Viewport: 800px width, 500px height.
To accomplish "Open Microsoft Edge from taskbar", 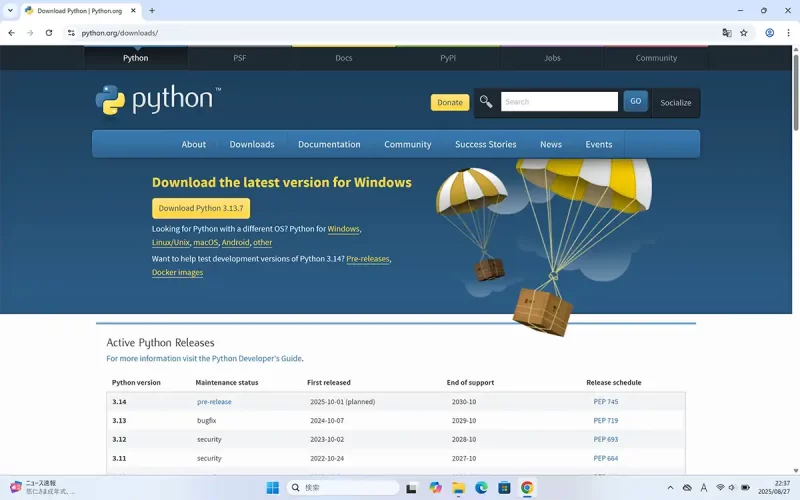I will [x=481, y=488].
